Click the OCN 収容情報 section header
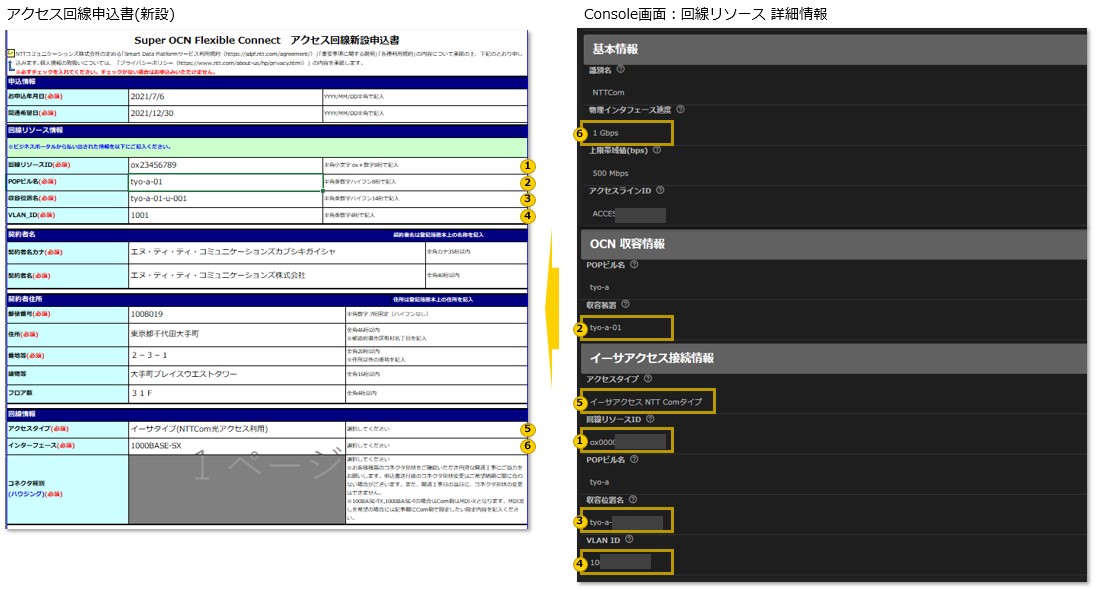Viewport: 1096px width, 591px height. (835, 244)
